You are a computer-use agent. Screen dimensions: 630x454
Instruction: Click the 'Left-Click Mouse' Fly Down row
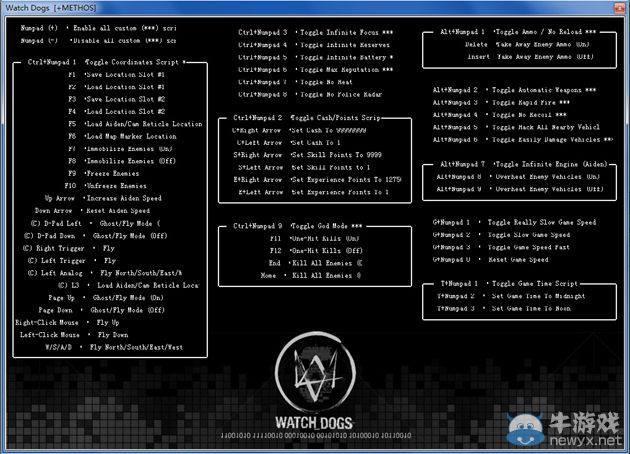[x=74, y=335]
